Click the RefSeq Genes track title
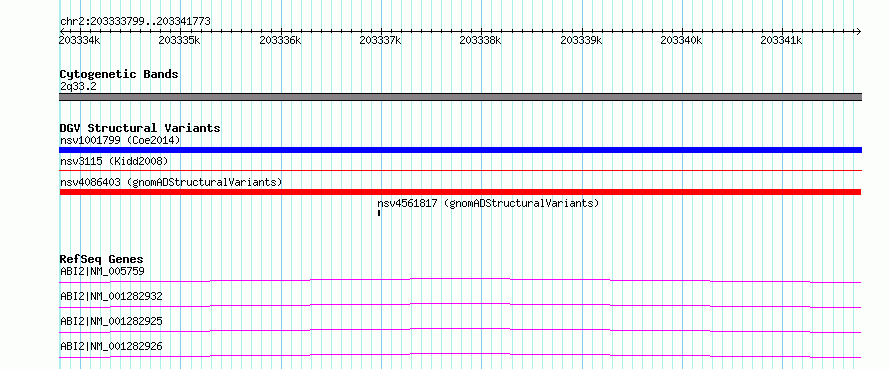The image size is (890, 369). click(x=102, y=259)
